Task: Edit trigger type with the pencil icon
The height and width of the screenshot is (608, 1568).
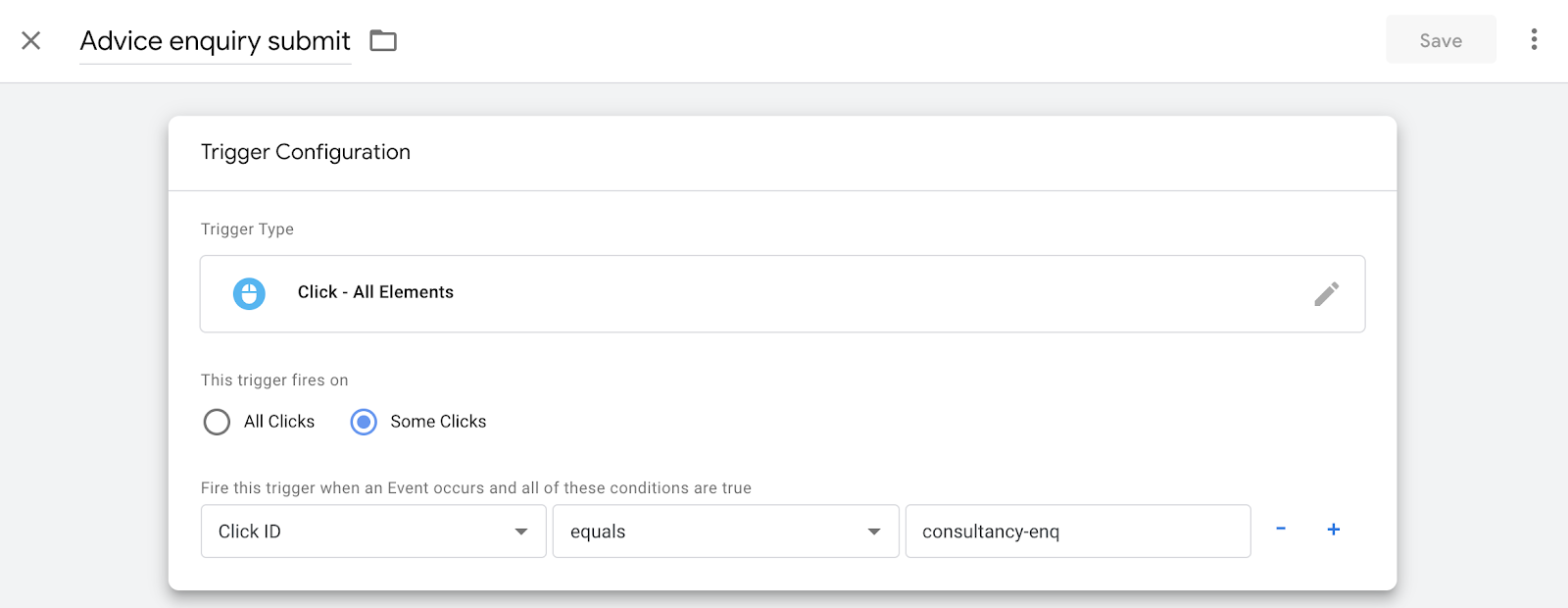Action: point(1326,294)
